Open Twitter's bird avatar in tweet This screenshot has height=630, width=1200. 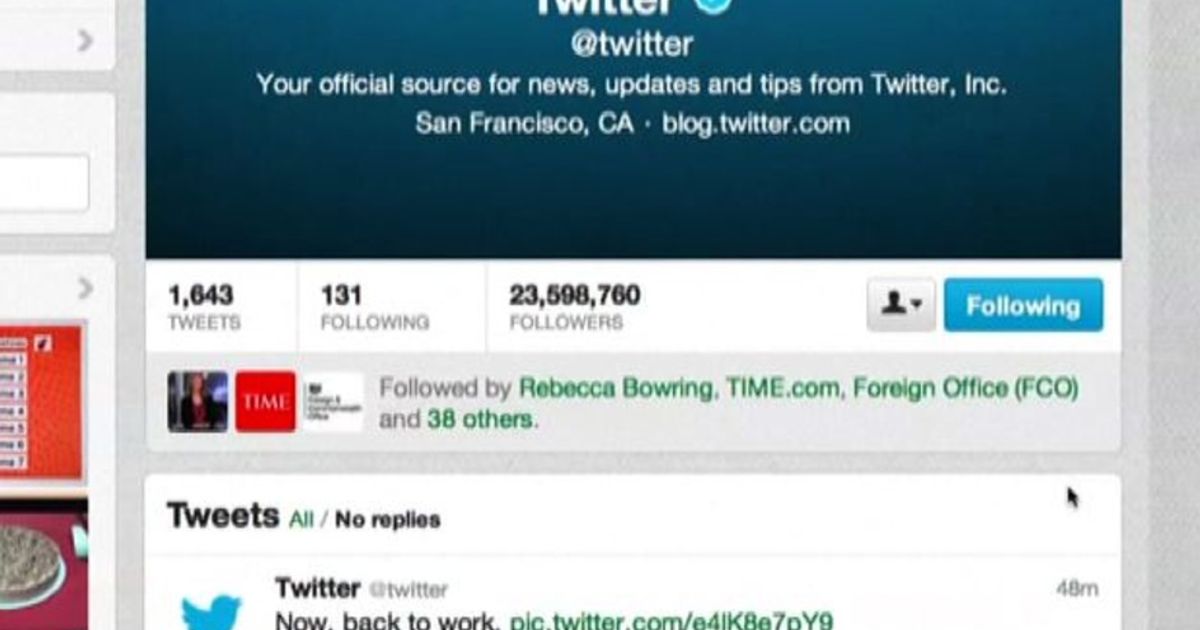pos(211,611)
